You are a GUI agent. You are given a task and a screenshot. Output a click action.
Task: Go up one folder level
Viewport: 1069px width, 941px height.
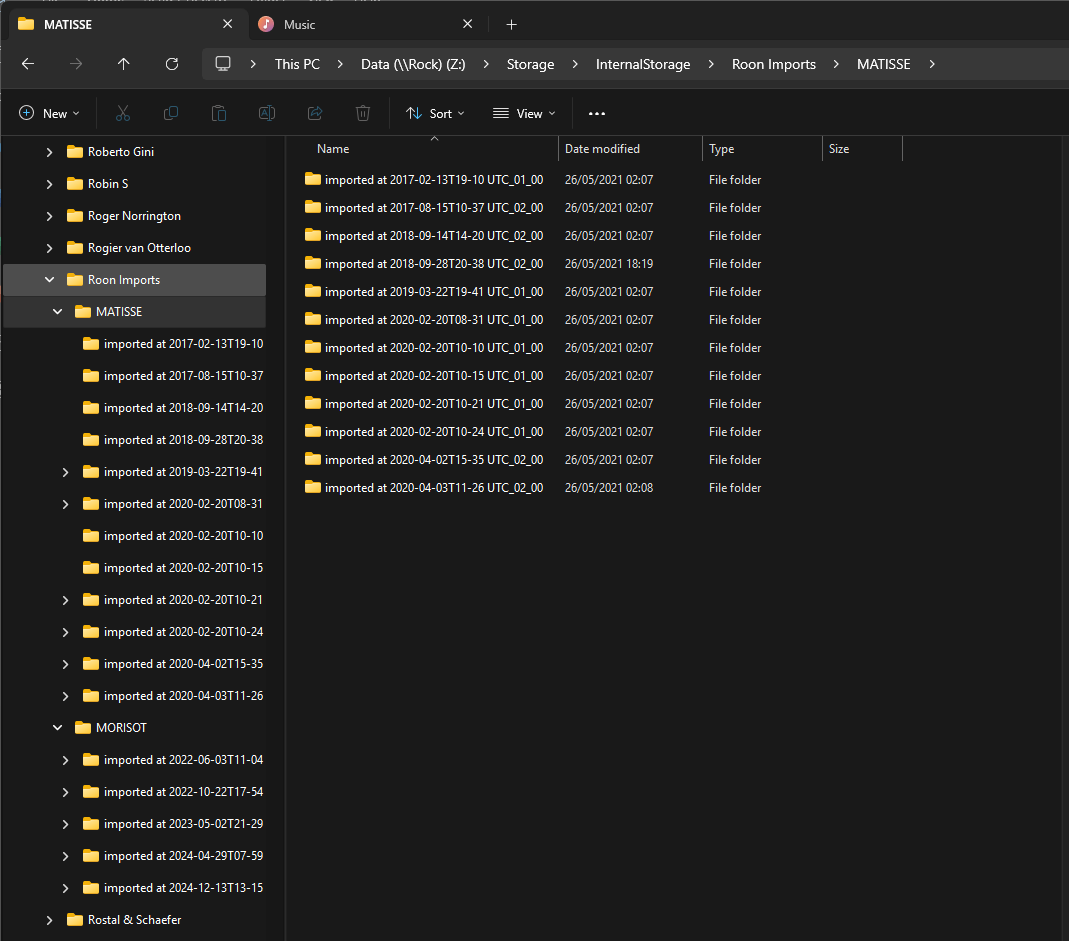click(x=123, y=64)
